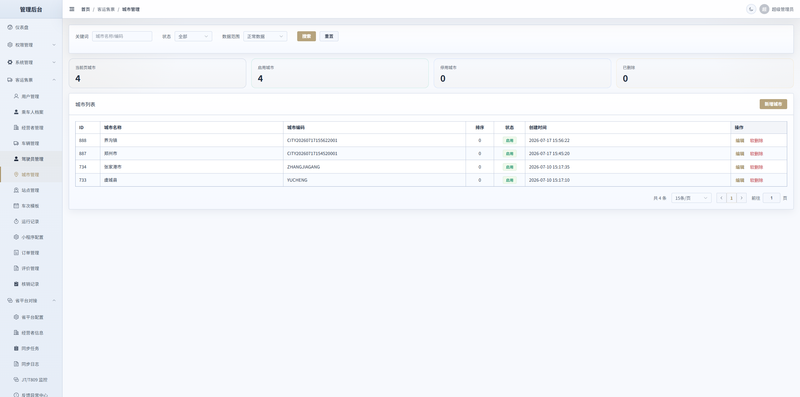This screenshot has width=800, height=397.
Task: Open the 15条/页 page size dropdown
Action: pos(691,198)
